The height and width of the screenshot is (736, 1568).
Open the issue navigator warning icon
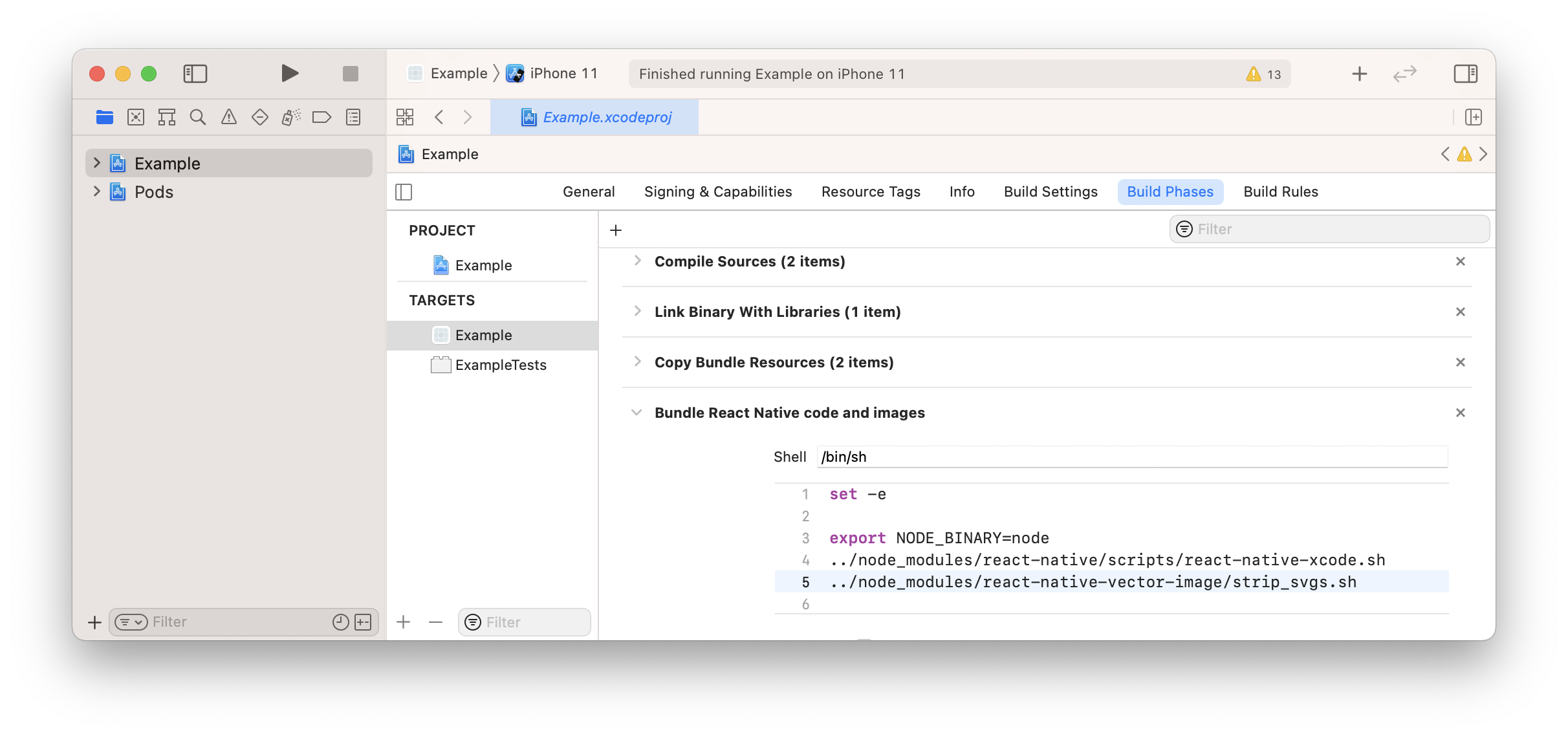[x=229, y=117]
